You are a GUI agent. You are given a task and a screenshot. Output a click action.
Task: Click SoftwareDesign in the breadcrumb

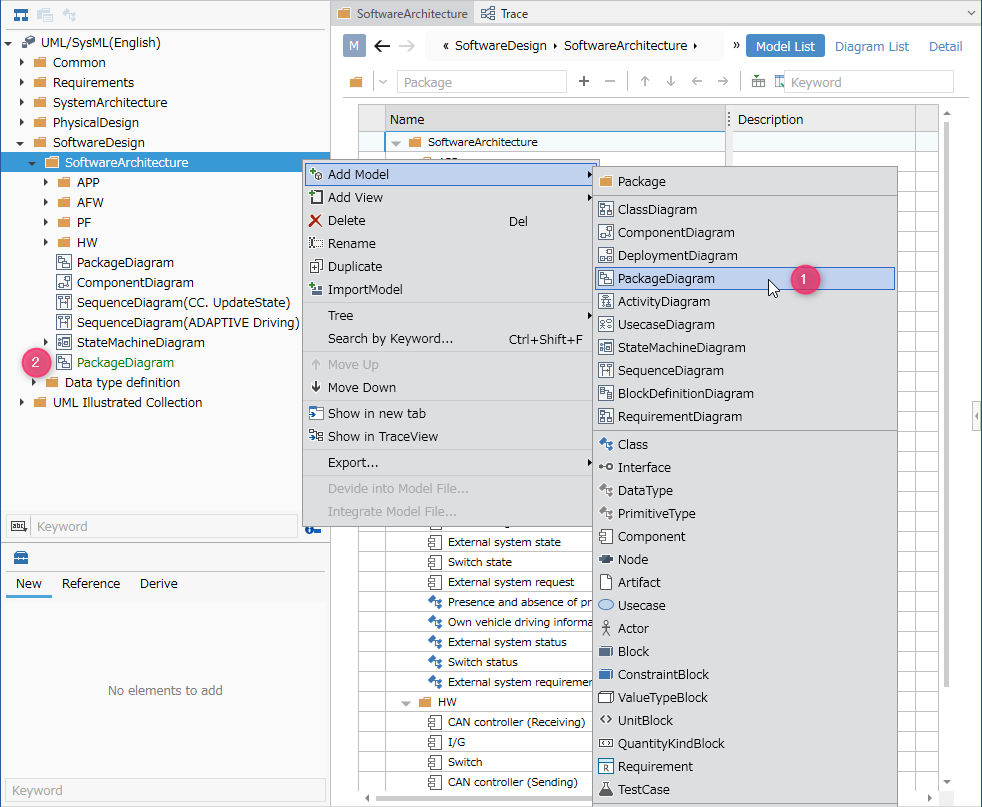coord(500,46)
